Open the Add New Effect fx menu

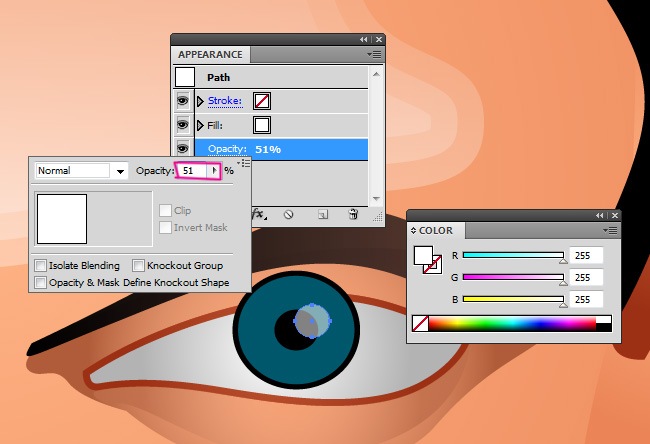tap(259, 214)
